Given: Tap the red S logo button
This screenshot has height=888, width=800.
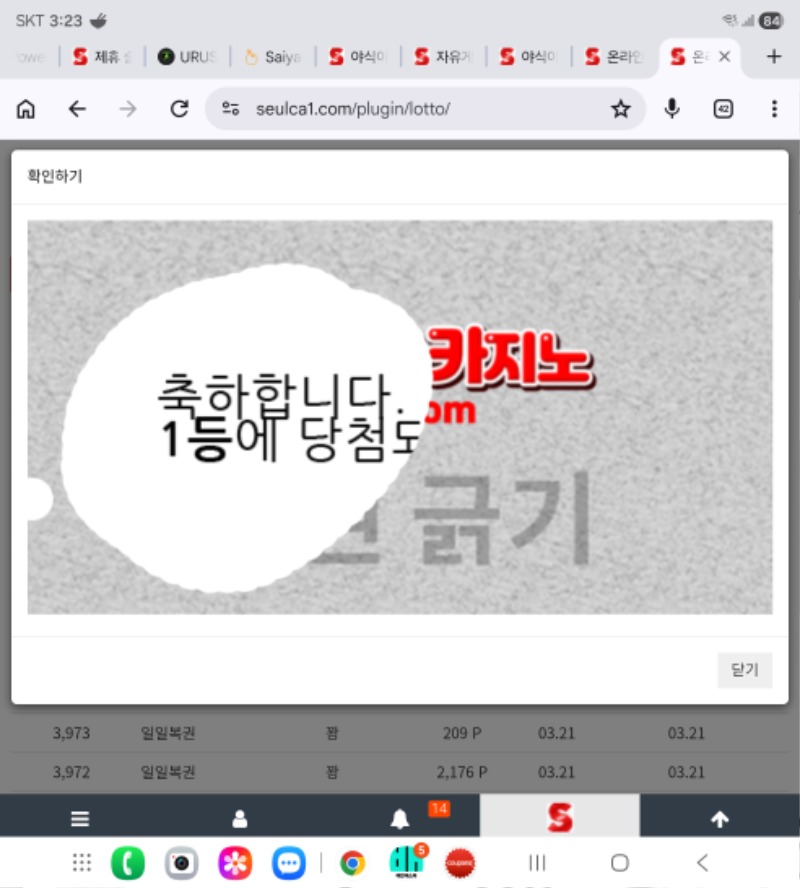Looking at the screenshot, I should 560,818.
